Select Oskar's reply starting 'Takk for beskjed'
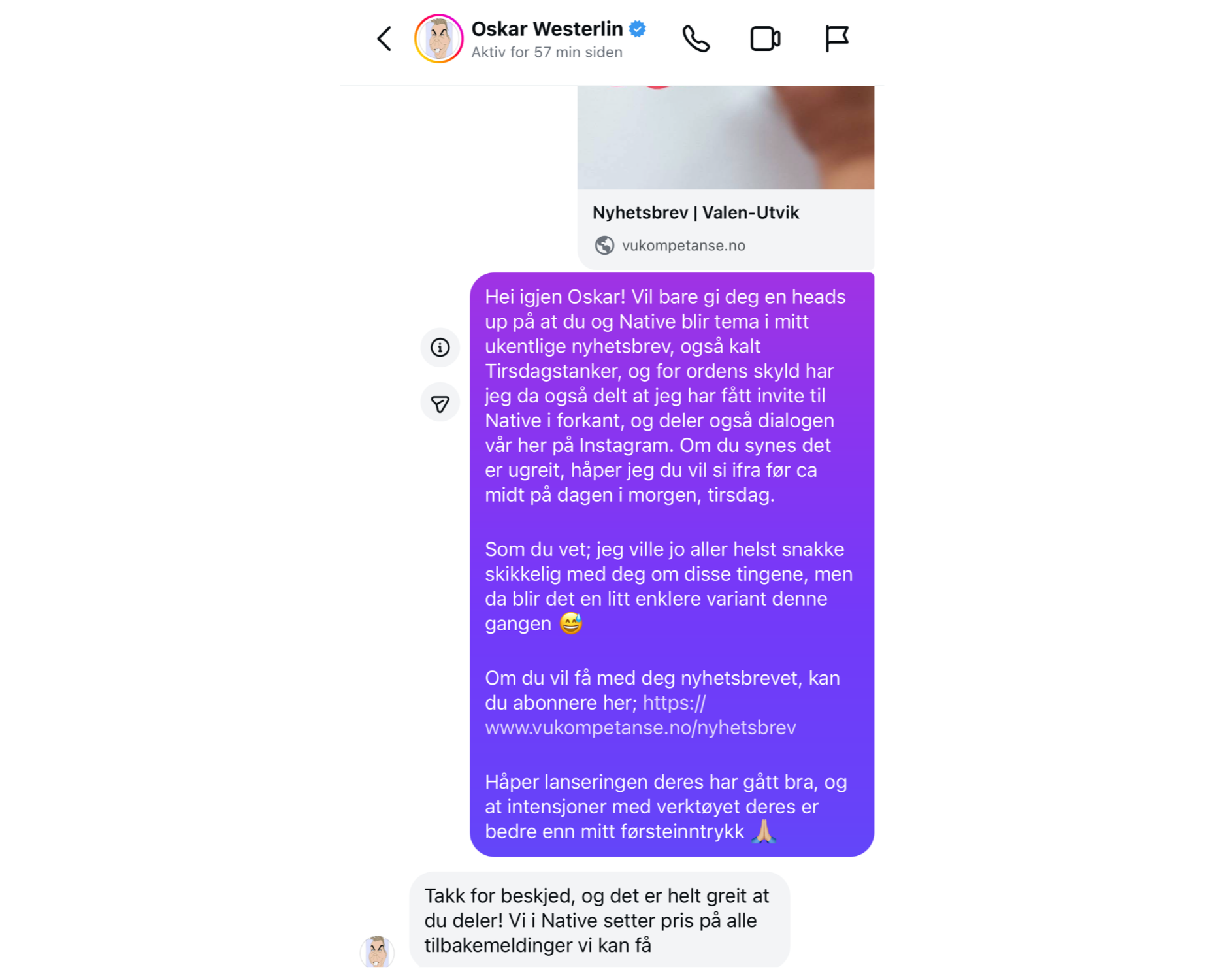The width and height of the screenshot is (1225, 980). pyautogui.click(x=599, y=920)
